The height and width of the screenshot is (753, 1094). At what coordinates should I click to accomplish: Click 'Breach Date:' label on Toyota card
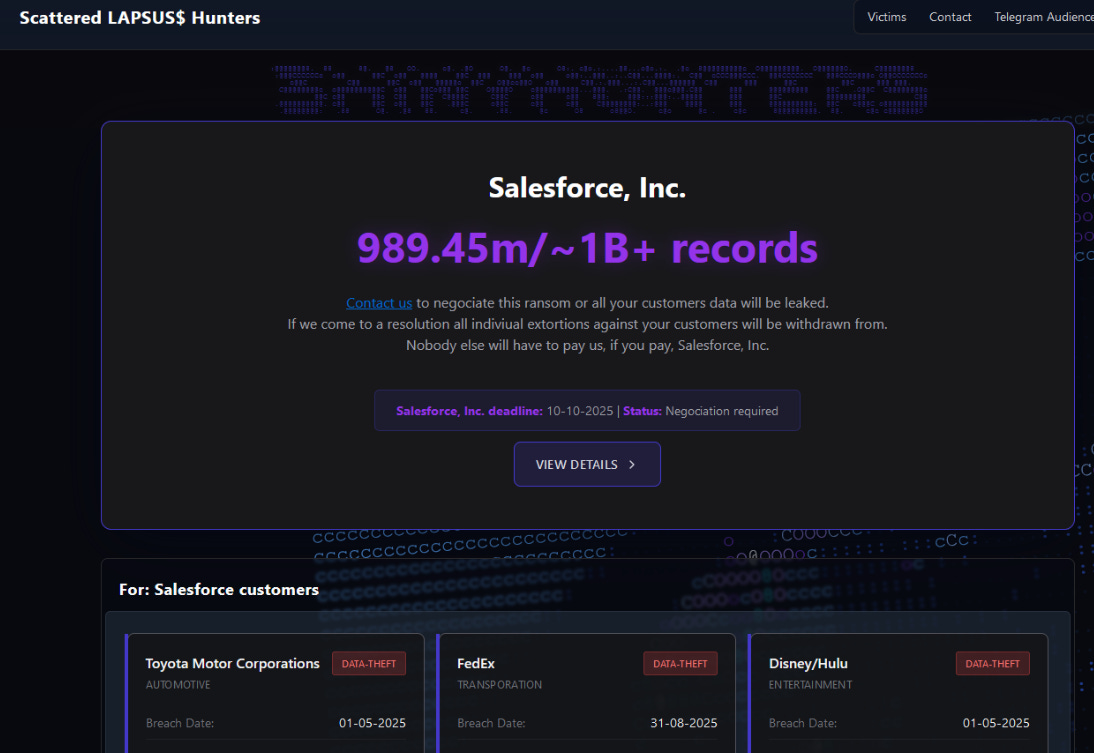click(179, 723)
